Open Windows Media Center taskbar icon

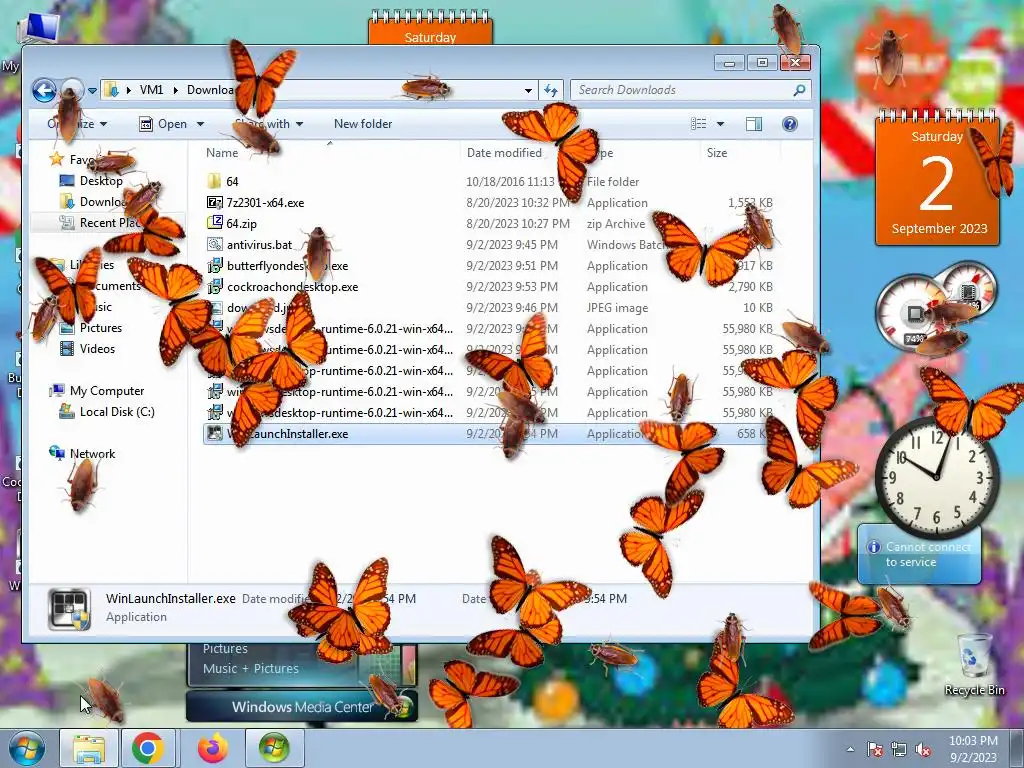point(274,748)
